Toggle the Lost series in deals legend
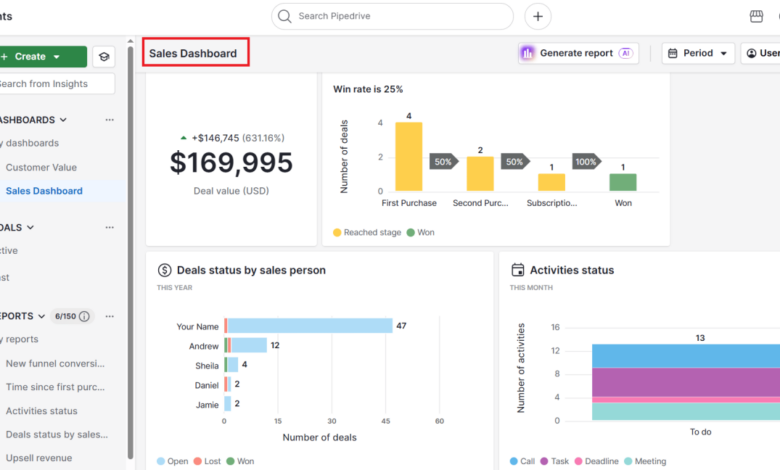This screenshot has width=780, height=470. coord(207,461)
